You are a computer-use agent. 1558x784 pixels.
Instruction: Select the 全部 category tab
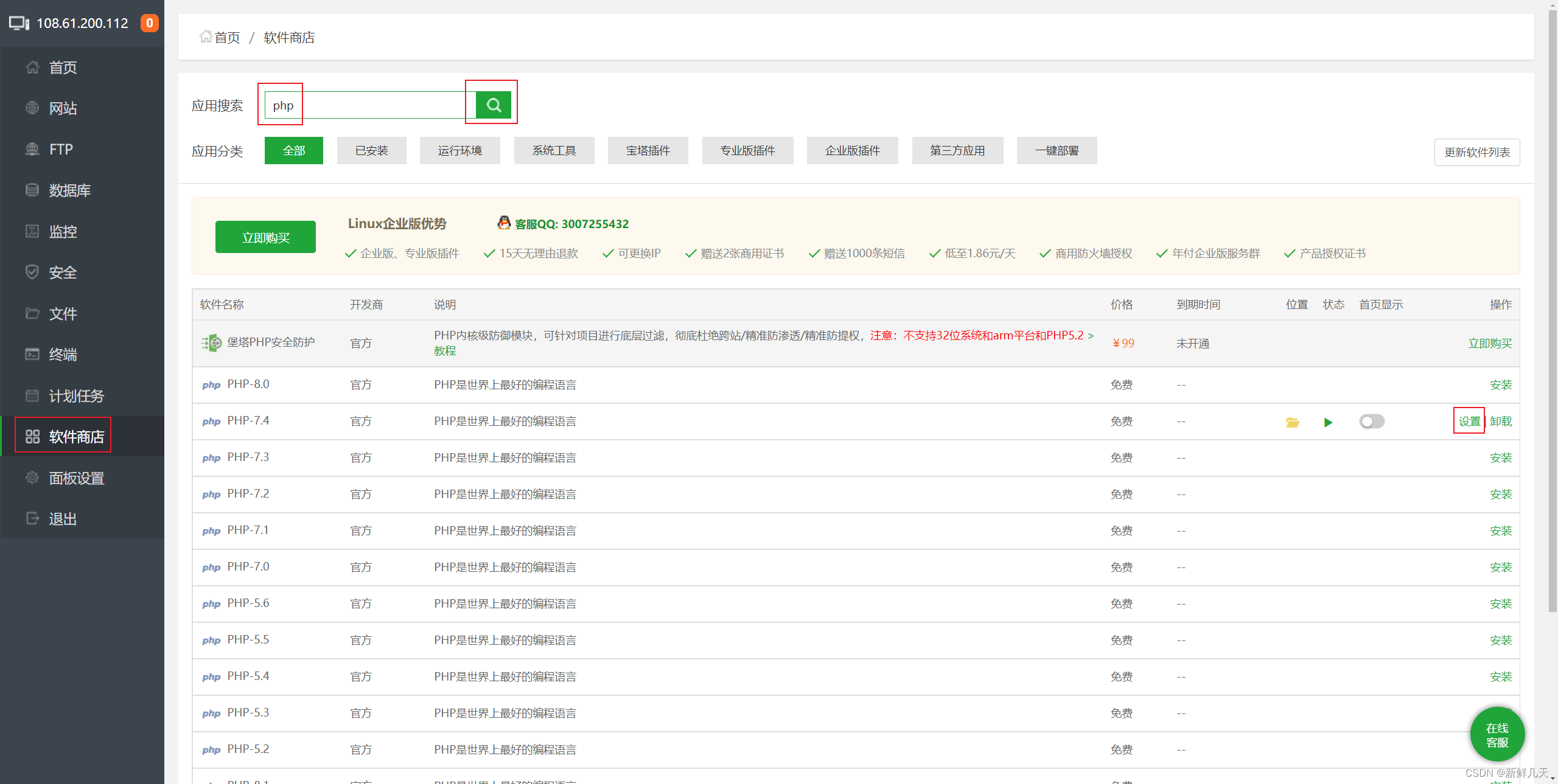(294, 150)
